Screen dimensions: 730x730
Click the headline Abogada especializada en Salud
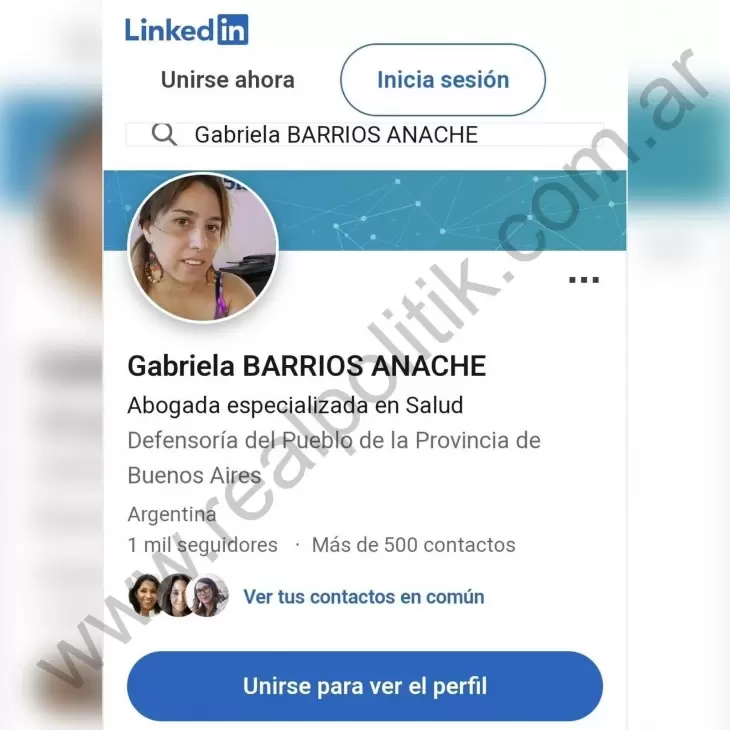(x=295, y=405)
